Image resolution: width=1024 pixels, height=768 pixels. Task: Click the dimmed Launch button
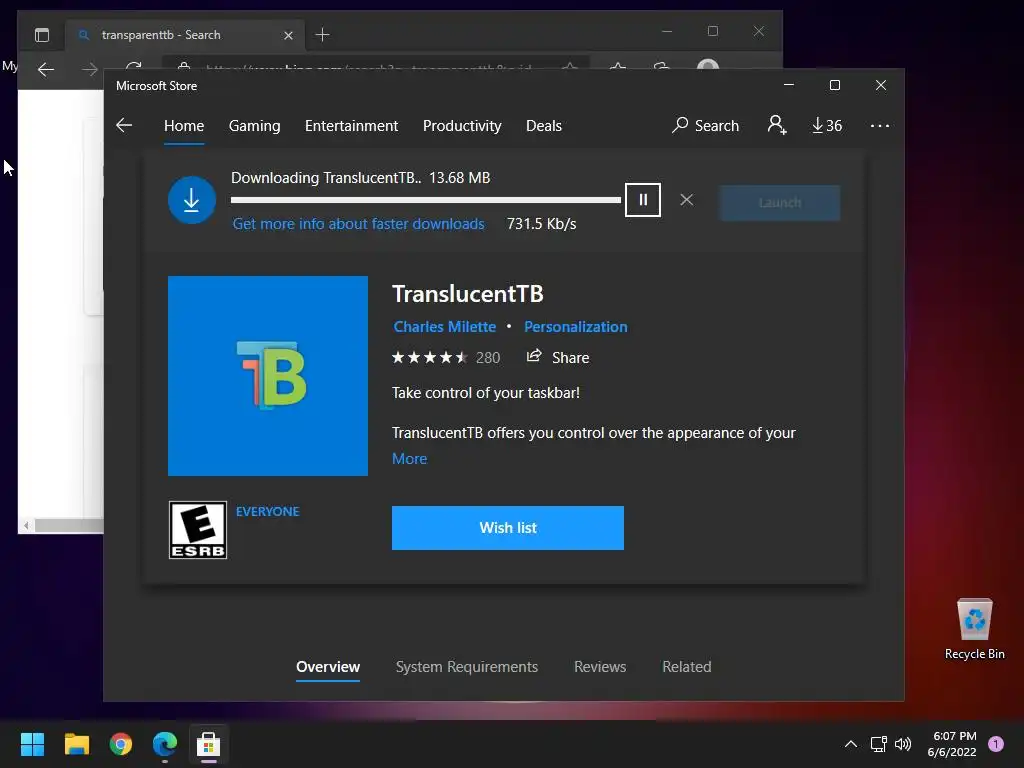click(780, 202)
